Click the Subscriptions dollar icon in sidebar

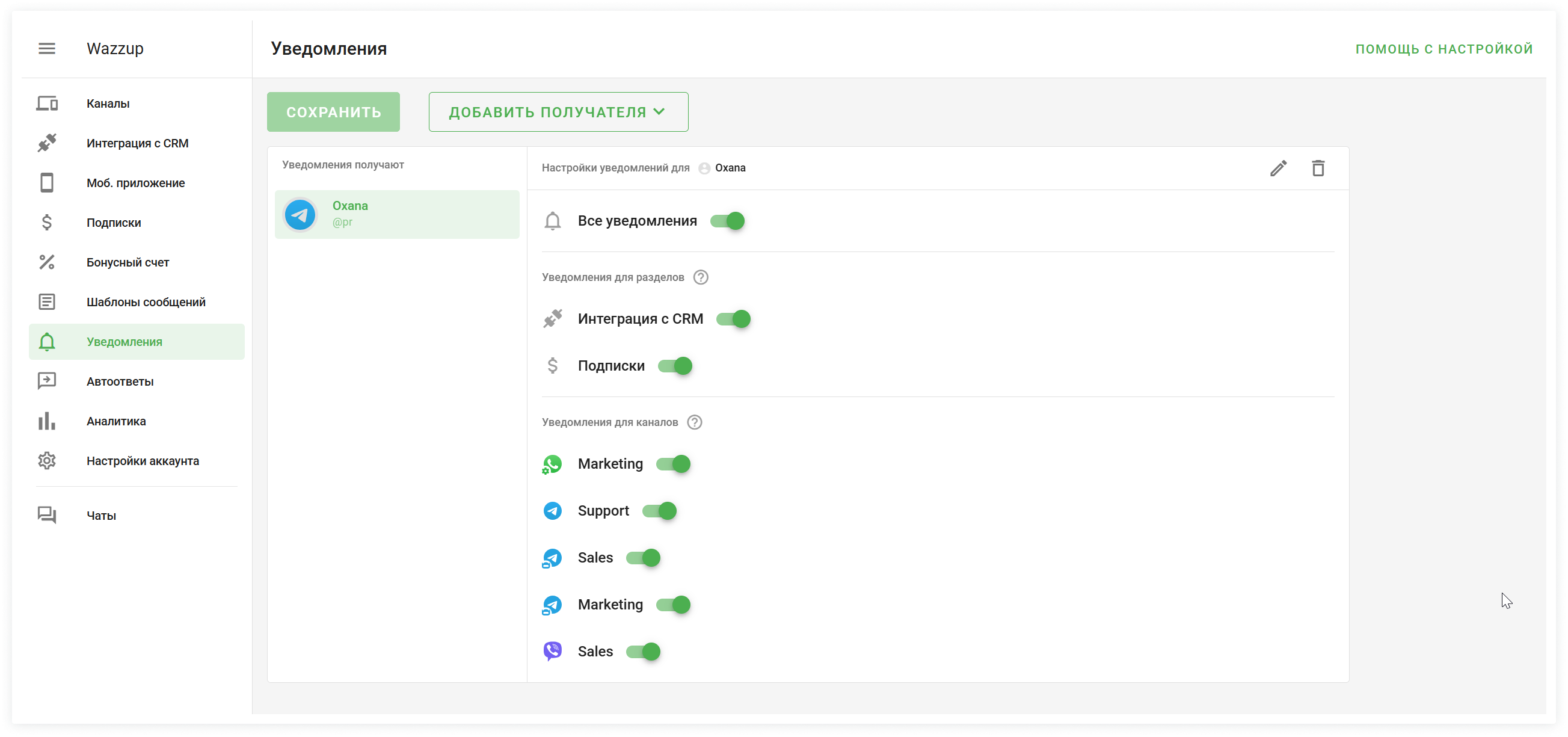tap(47, 223)
